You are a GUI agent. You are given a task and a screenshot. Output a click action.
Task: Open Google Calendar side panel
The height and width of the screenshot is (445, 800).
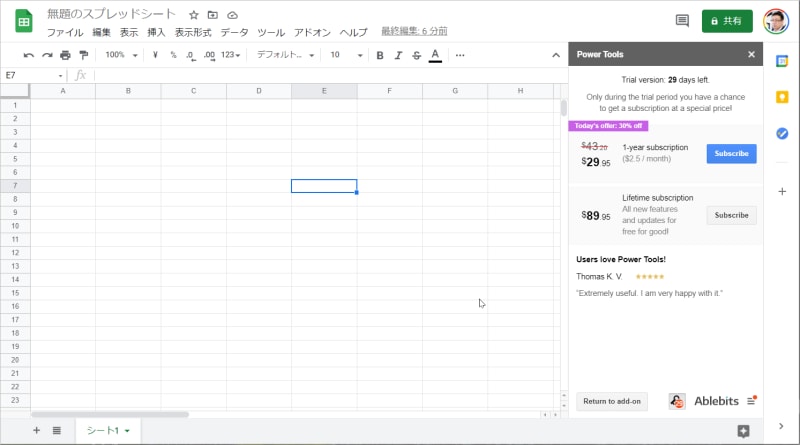point(782,61)
